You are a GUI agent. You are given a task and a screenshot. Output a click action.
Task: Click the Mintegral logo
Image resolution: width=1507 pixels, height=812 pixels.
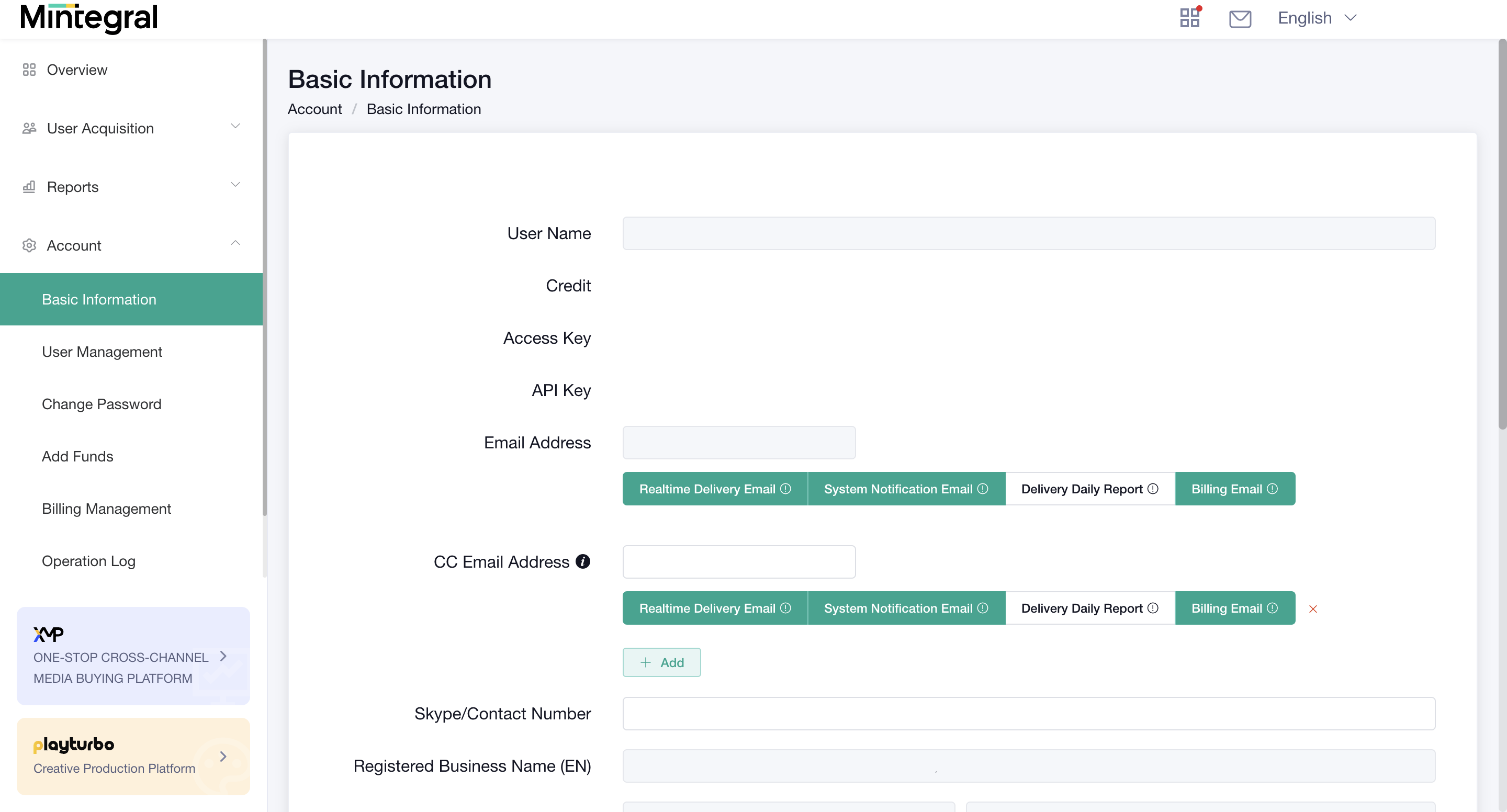pyautogui.click(x=88, y=18)
